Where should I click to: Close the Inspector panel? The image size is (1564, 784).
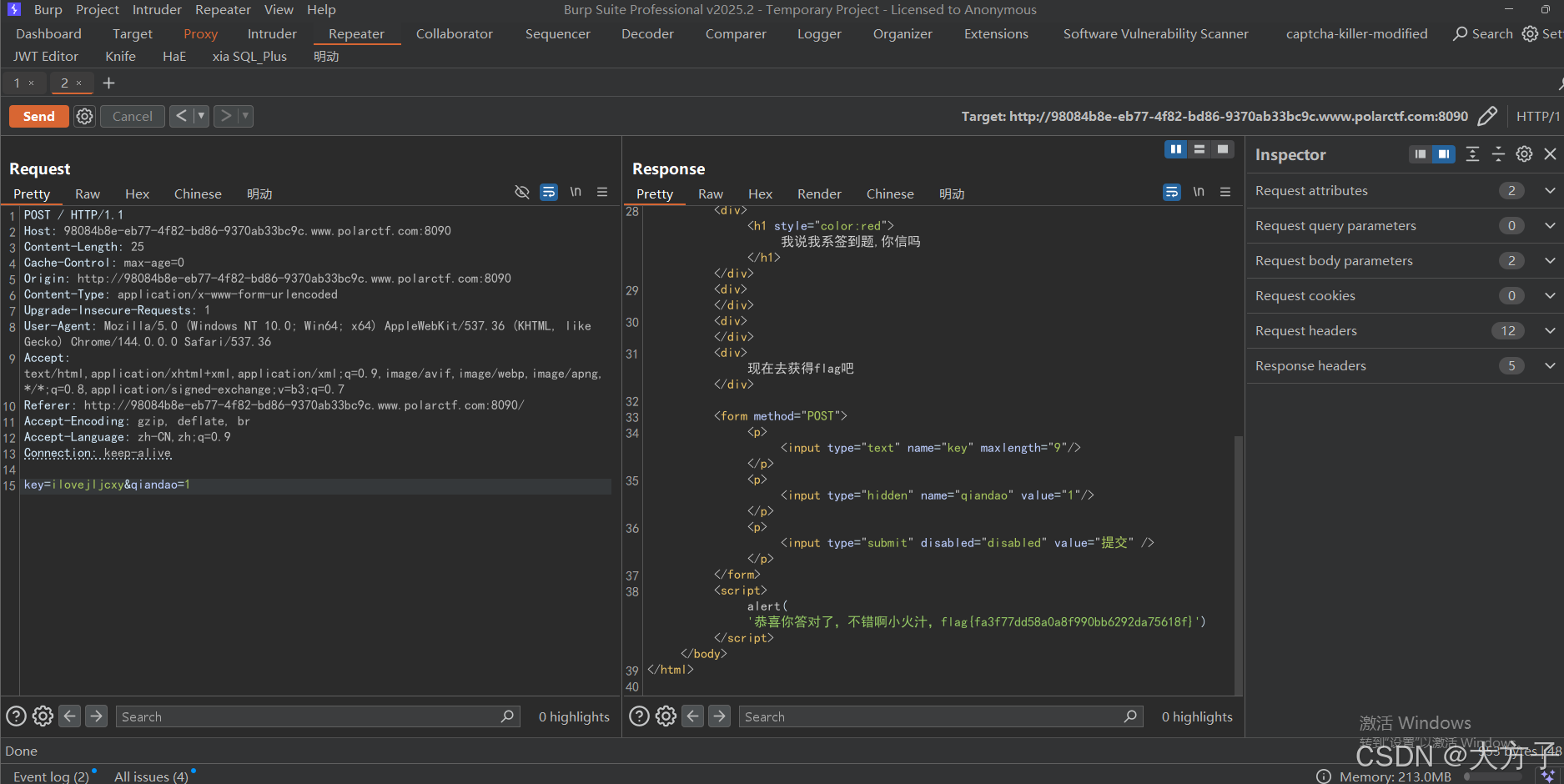[x=1550, y=154]
